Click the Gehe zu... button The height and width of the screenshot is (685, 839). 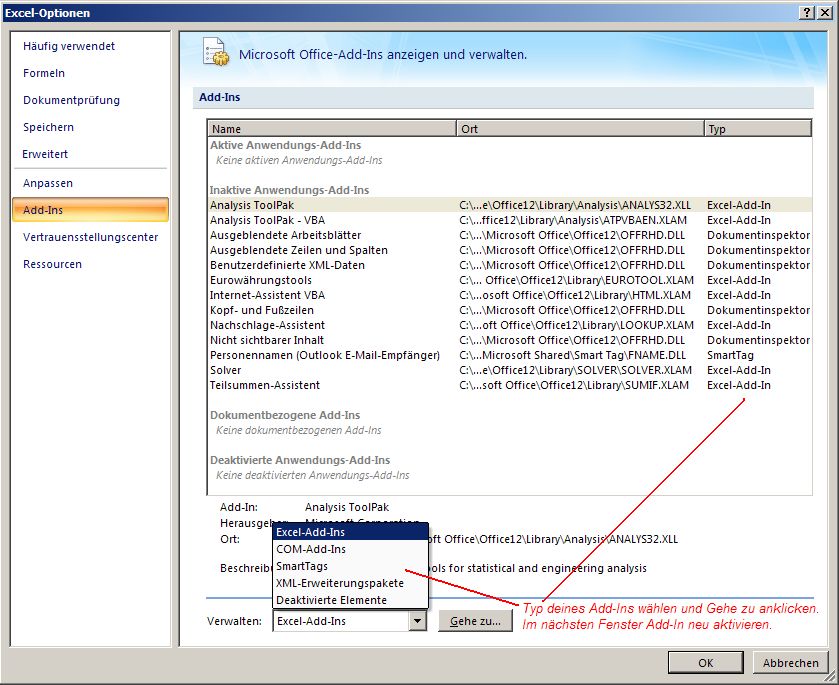pyautogui.click(x=475, y=621)
